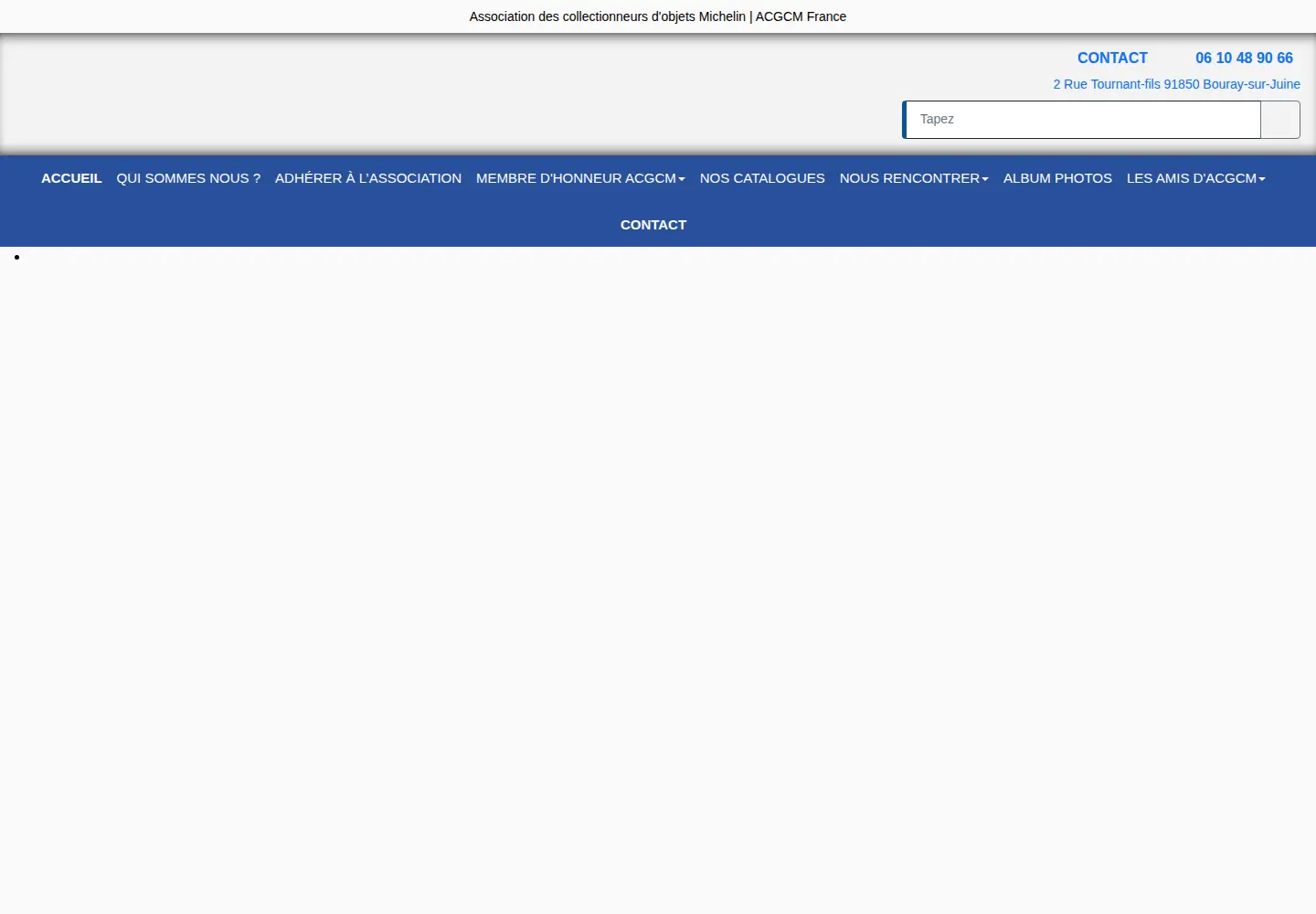1316x914 pixels.
Task: Focus the Tapez search field
Action: click(1082, 120)
